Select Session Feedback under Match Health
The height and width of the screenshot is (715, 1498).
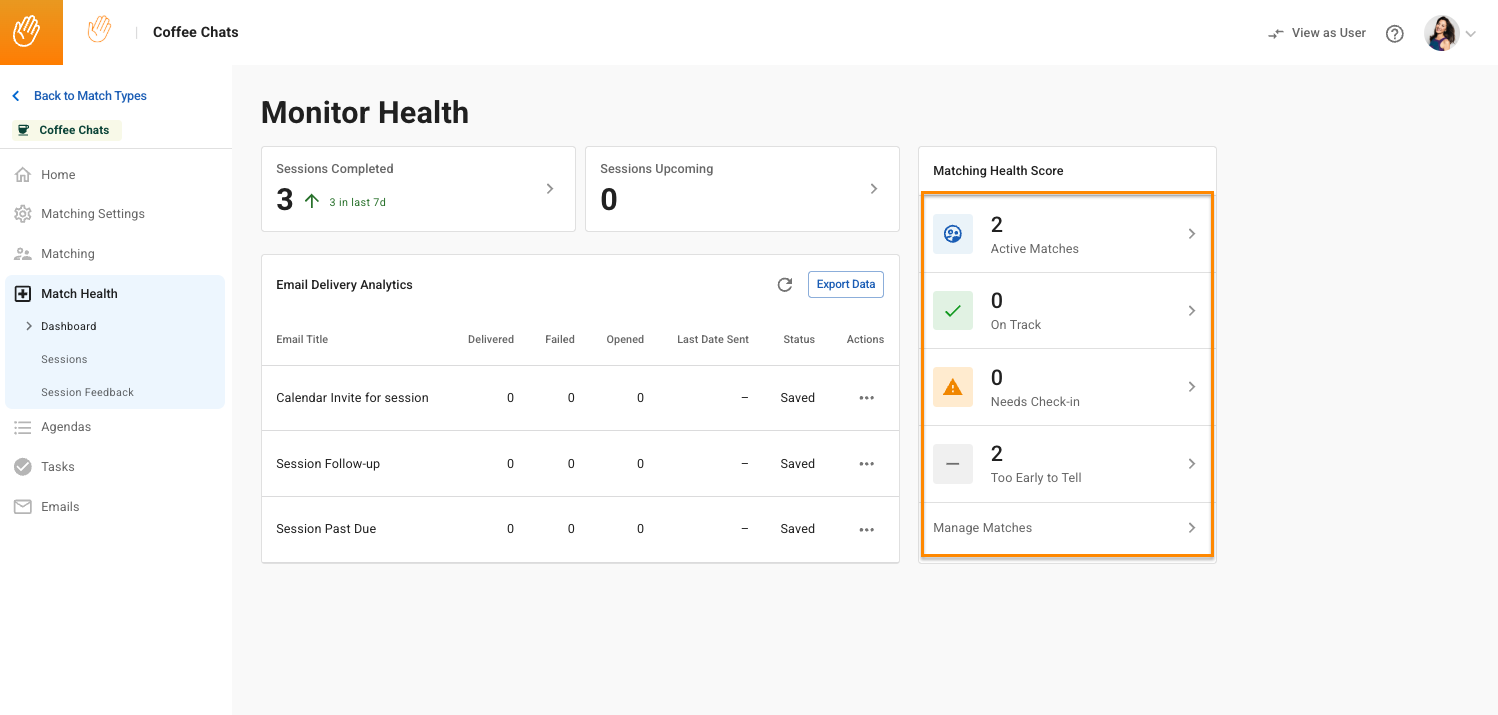(x=87, y=392)
